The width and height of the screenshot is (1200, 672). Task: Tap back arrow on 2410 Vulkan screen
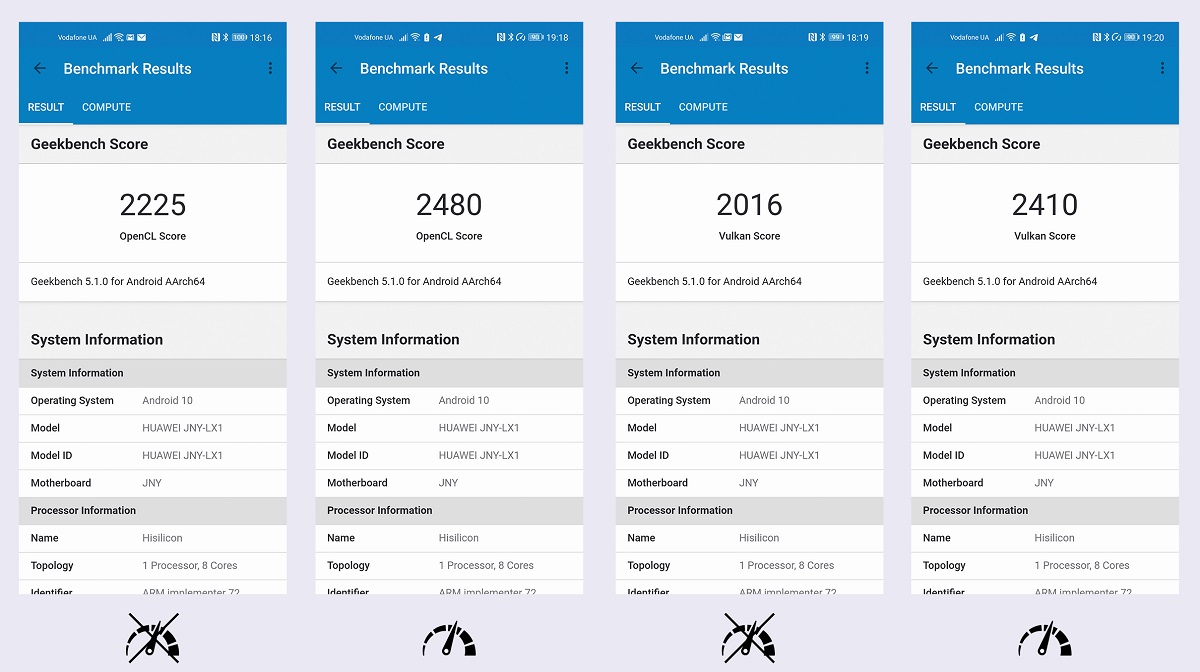click(932, 69)
